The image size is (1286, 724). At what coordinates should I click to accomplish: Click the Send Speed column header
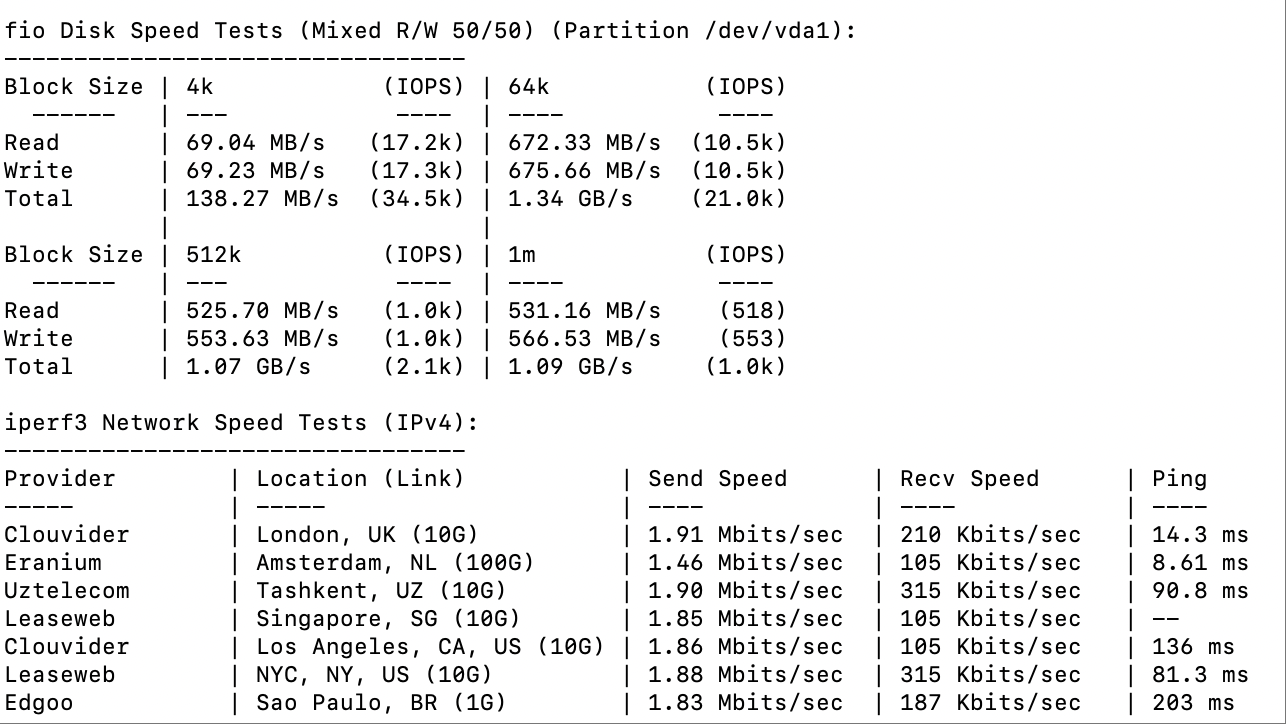(x=718, y=479)
